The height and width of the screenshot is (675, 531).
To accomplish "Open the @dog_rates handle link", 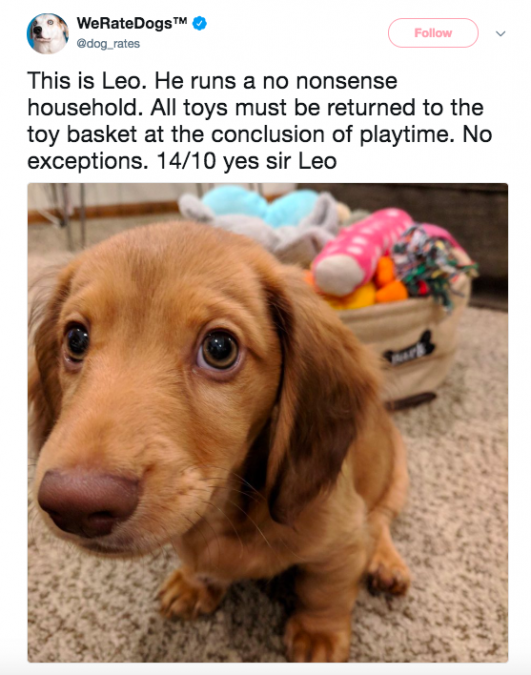I will click(x=108, y=44).
